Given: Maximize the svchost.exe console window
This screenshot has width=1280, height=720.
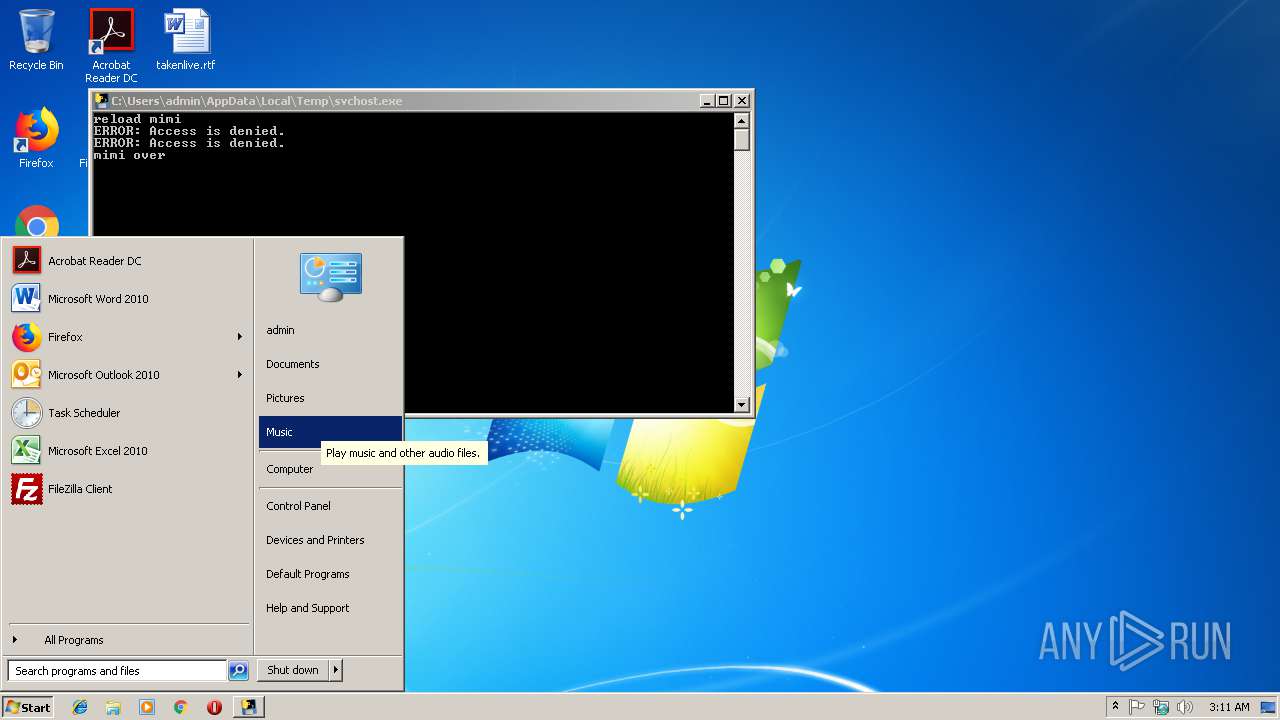Looking at the screenshot, I should point(724,101).
